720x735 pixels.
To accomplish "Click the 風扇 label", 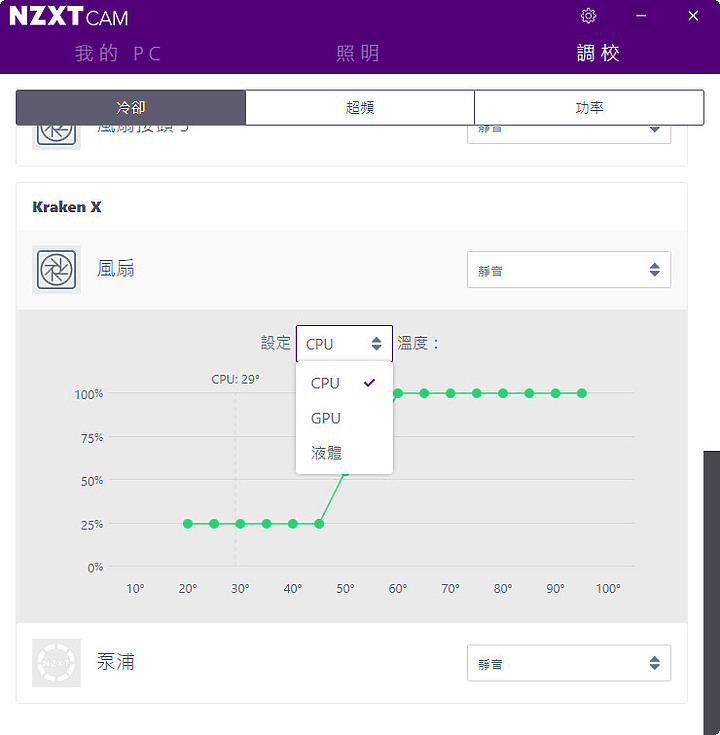I will point(115,269).
